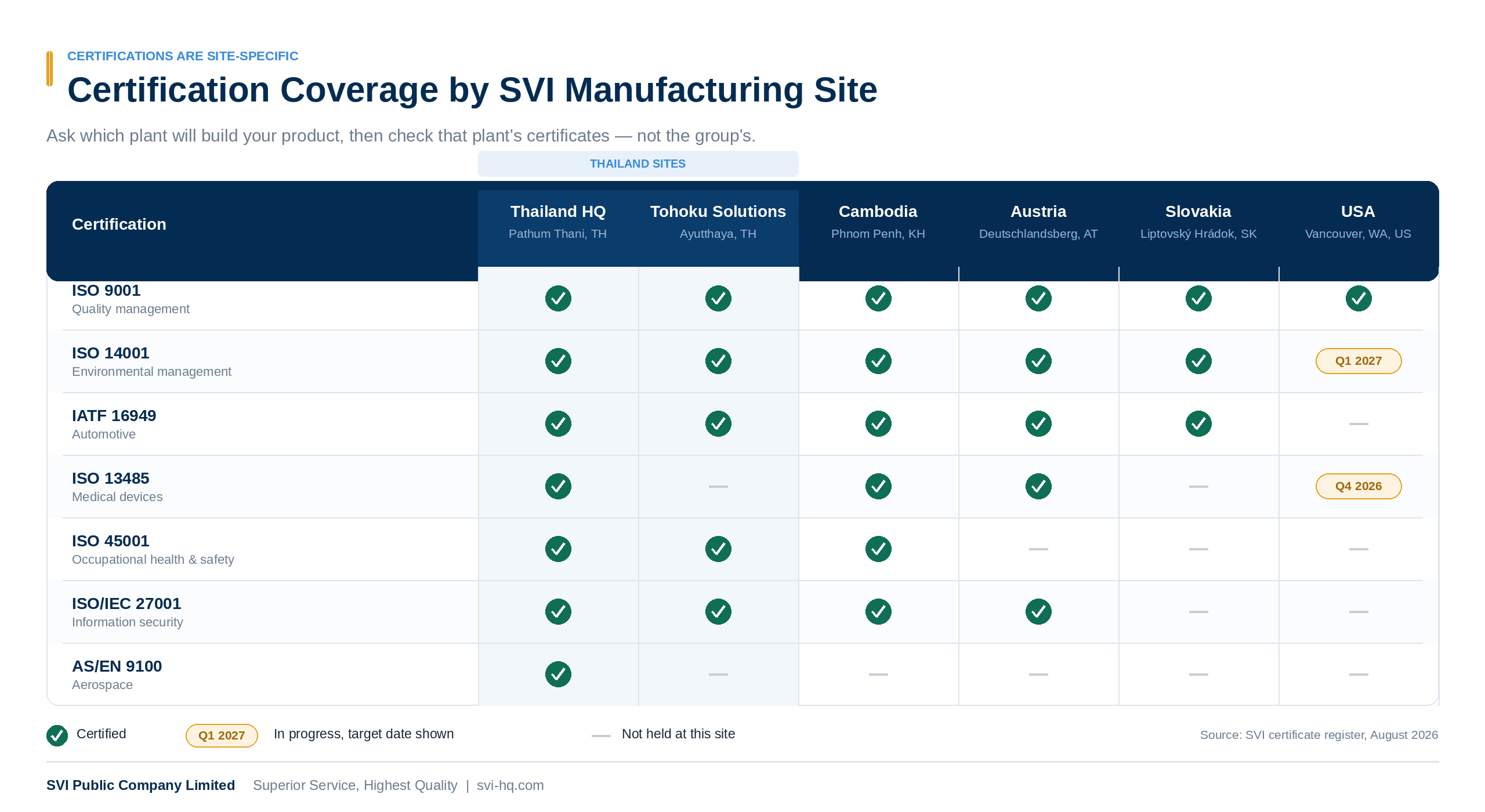Click the Q1 2027 badge in USA column

click(x=1359, y=361)
